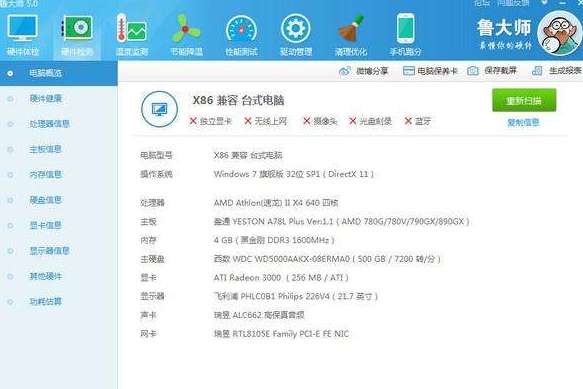
Task: Open 温度监测 thermometer icon
Action: click(x=131, y=28)
